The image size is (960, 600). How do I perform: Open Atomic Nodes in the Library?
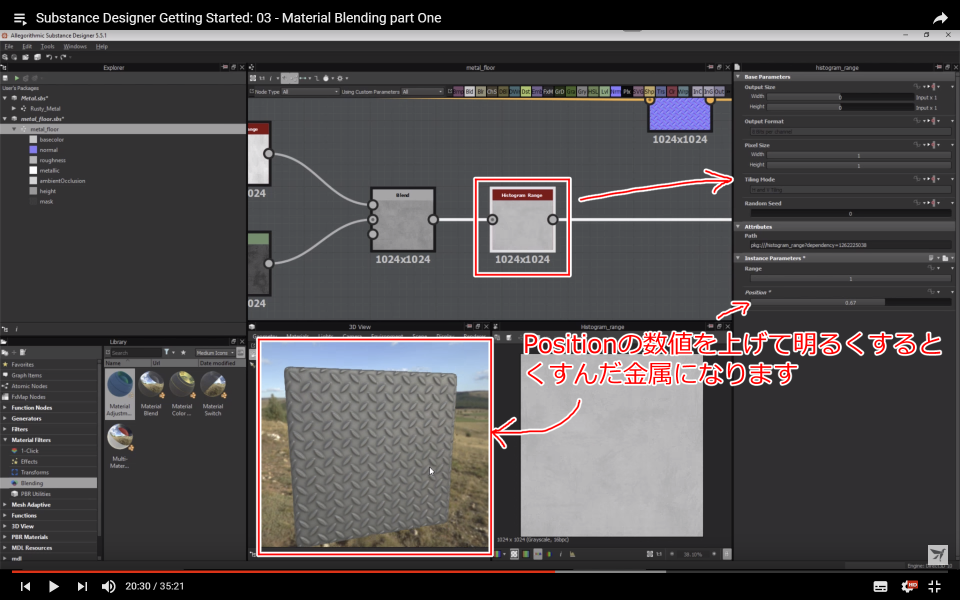[x=29, y=386]
